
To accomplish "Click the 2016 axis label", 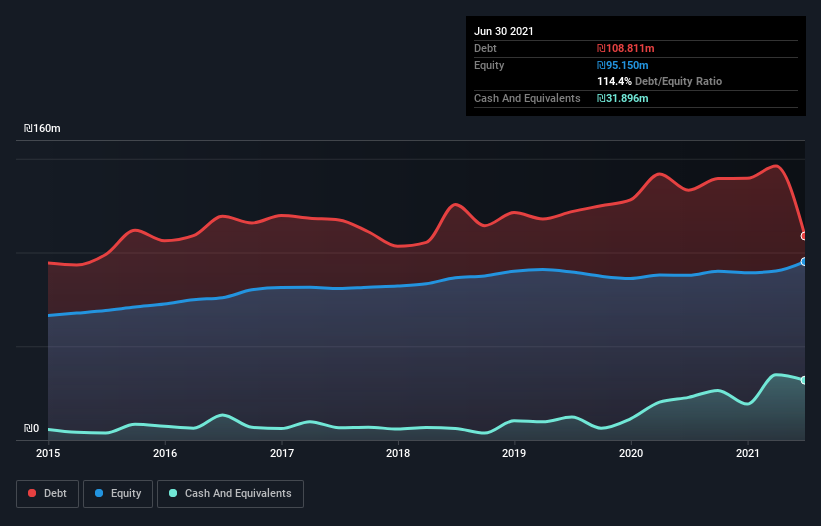I will coord(165,453).
